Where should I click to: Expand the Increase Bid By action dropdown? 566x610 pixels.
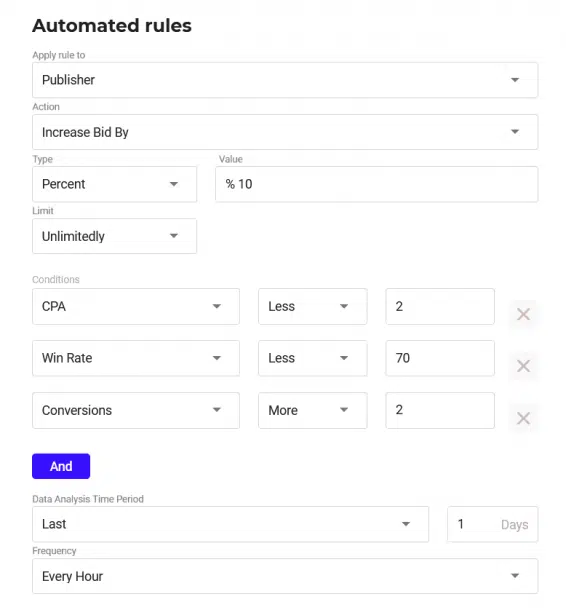coord(285,132)
